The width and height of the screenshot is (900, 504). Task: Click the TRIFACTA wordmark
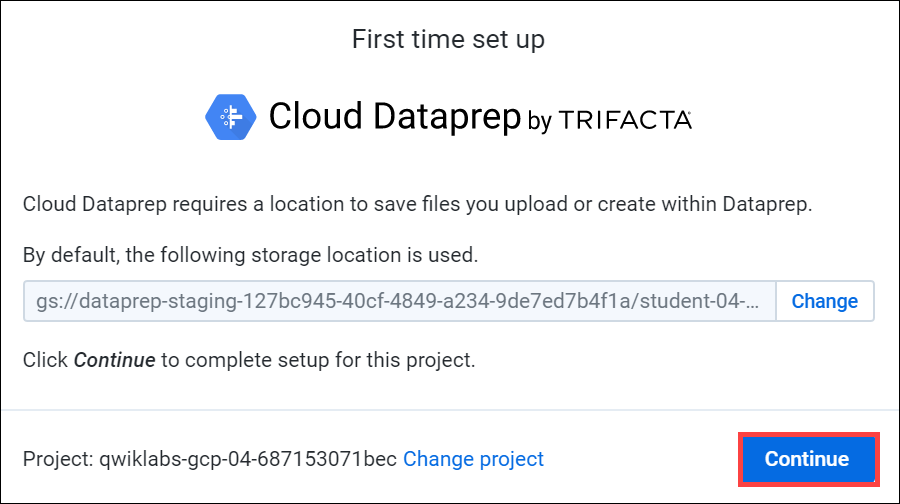[x=625, y=121]
